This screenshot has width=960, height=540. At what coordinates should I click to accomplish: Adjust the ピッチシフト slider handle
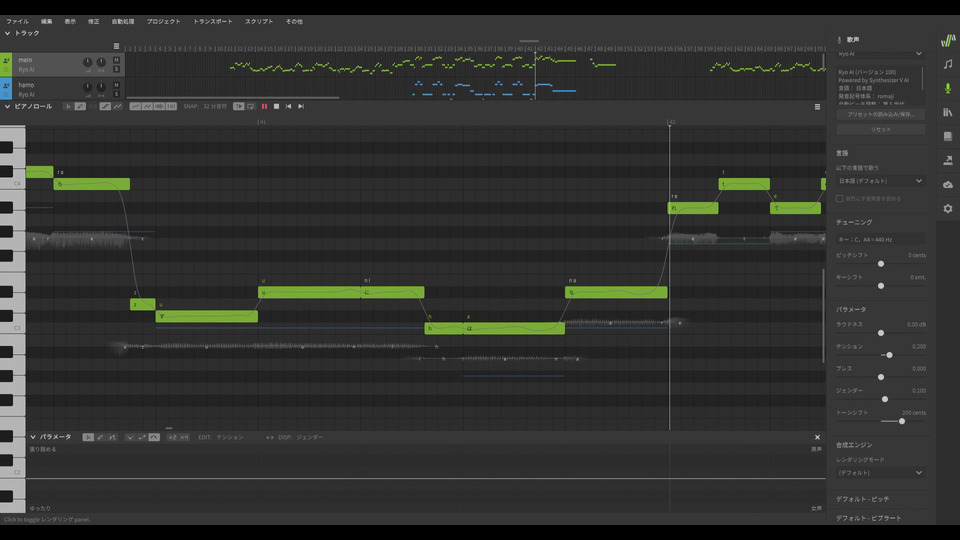click(x=881, y=264)
